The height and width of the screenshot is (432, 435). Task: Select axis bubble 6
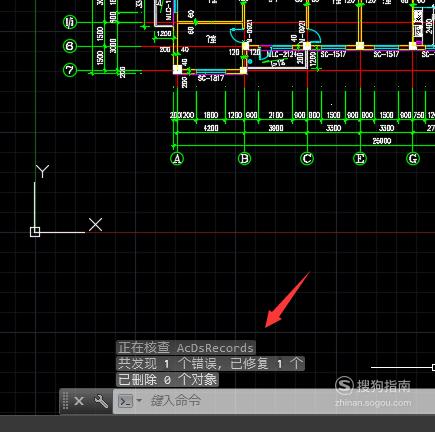[x=70, y=46]
